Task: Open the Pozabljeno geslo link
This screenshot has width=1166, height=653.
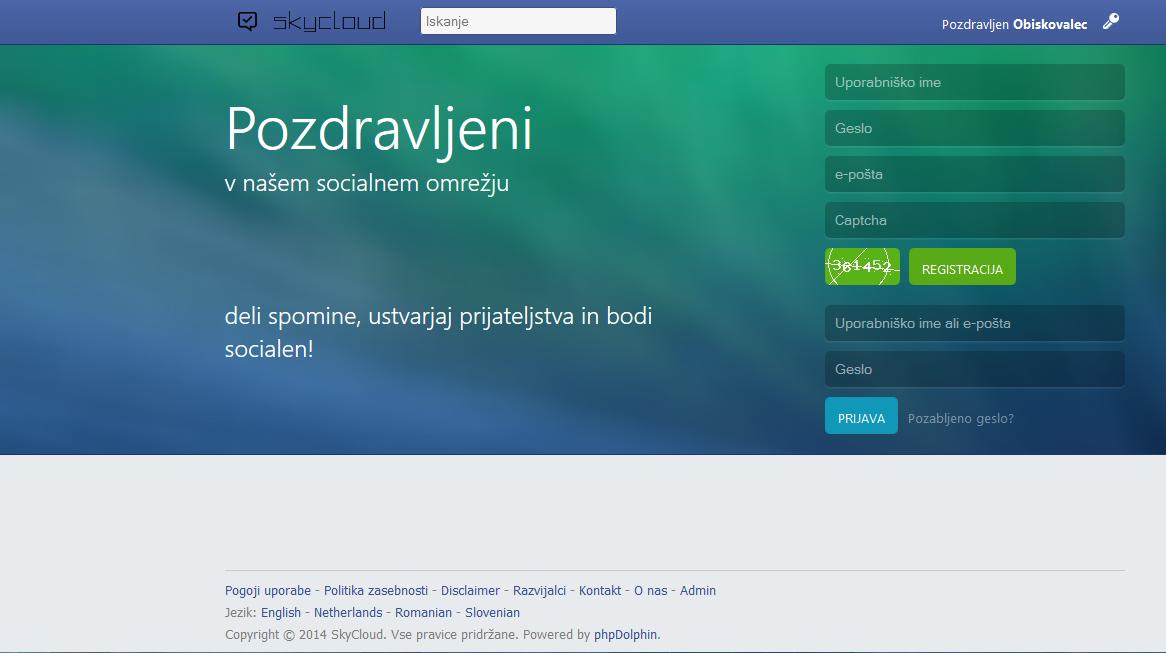Action: point(960,419)
